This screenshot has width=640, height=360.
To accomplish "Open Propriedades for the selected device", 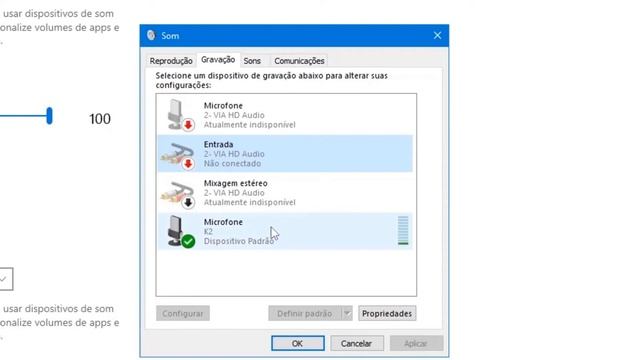I will pyautogui.click(x=387, y=313).
